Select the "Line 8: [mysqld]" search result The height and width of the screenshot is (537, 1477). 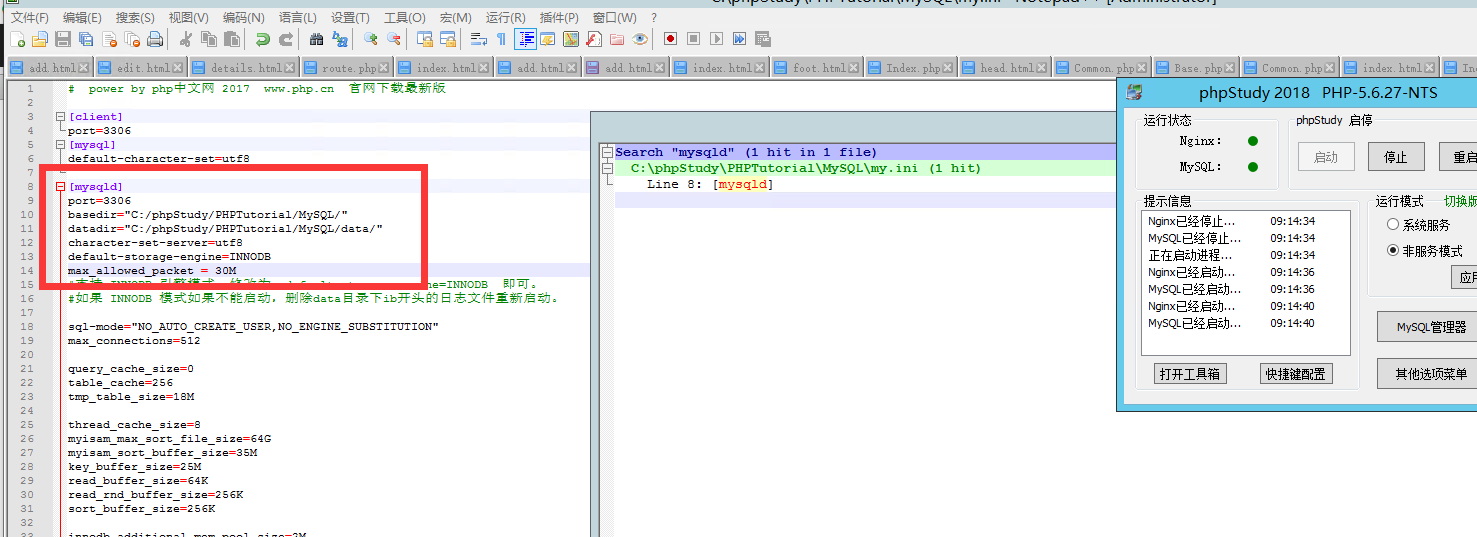709,184
